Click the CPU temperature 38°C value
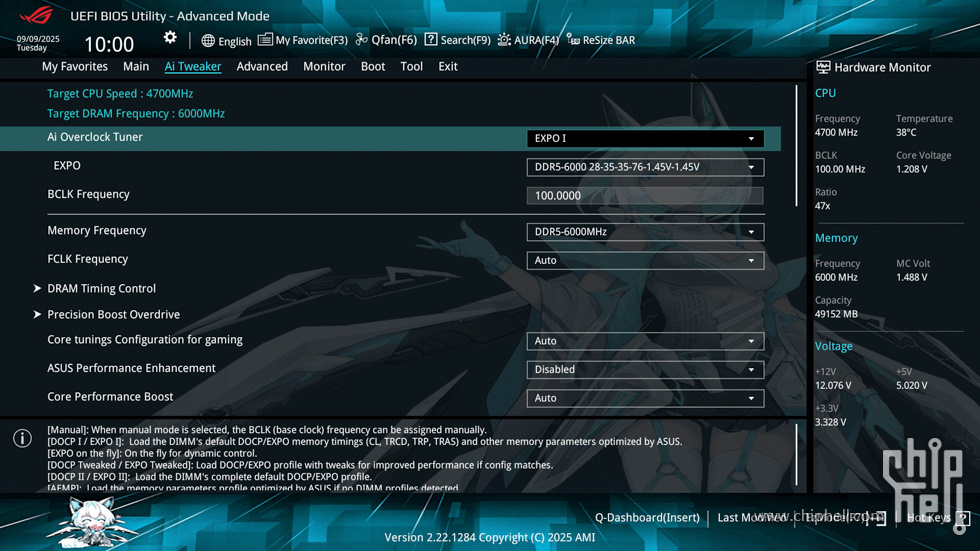The image size is (980, 551). click(x=906, y=132)
